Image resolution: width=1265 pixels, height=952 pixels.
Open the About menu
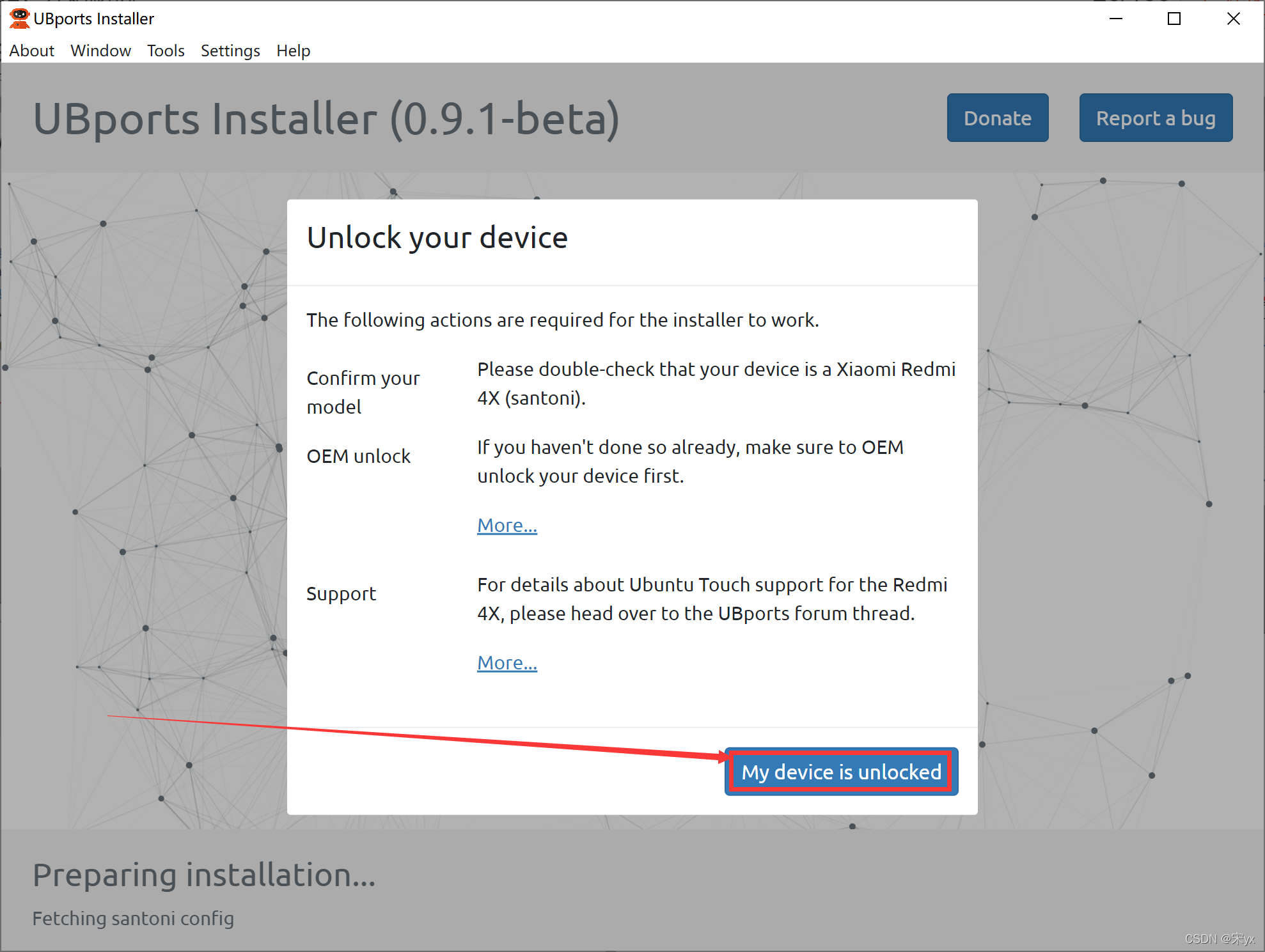coord(32,51)
